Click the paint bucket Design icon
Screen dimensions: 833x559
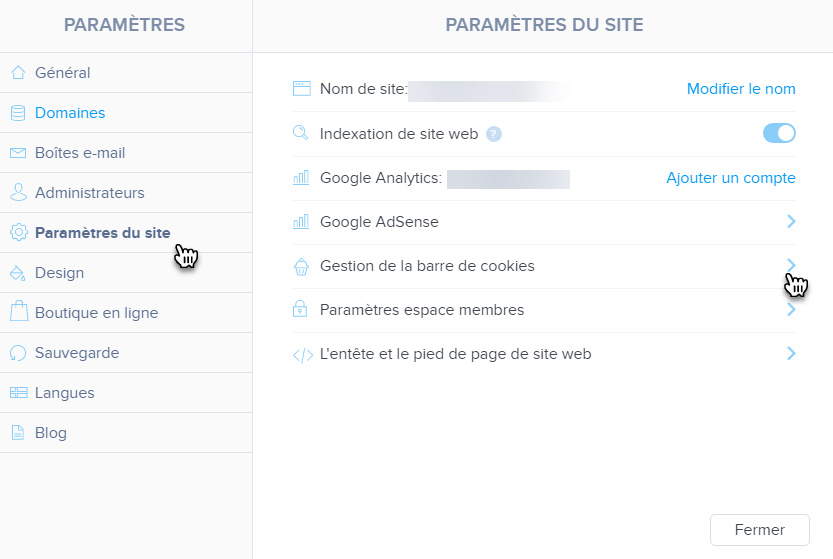(18, 273)
